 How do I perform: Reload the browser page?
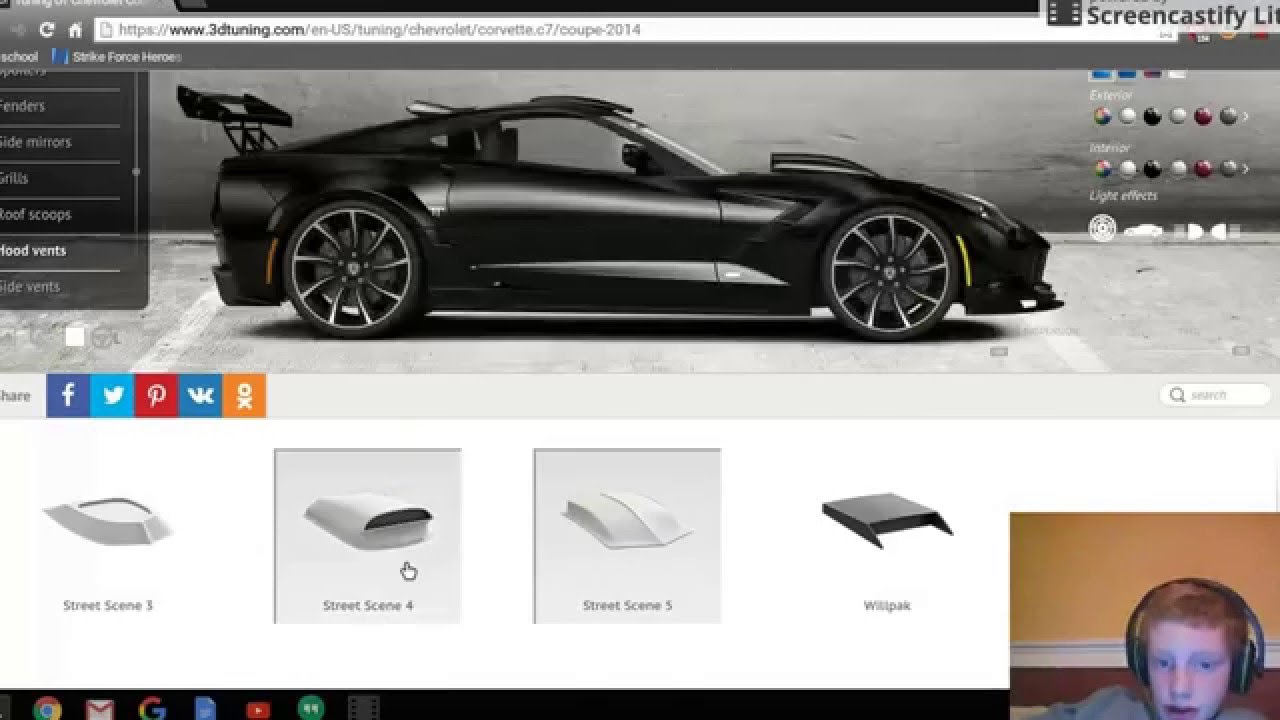coord(46,30)
